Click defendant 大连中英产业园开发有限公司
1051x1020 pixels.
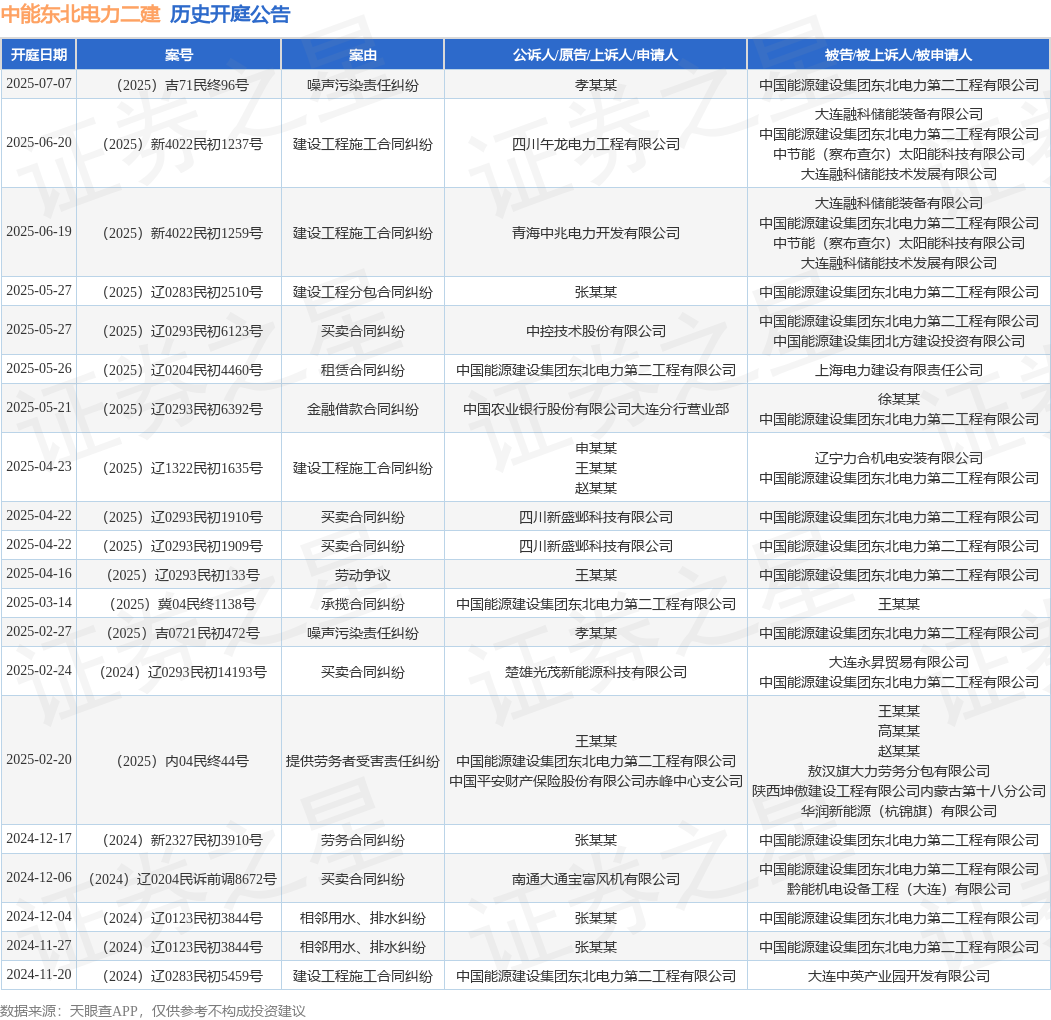coord(899,976)
